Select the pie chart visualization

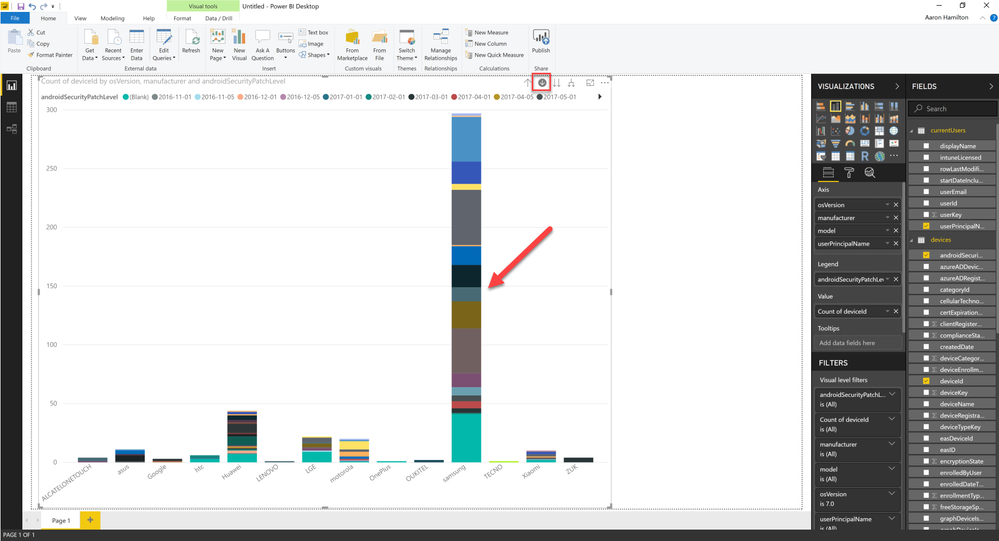point(850,131)
